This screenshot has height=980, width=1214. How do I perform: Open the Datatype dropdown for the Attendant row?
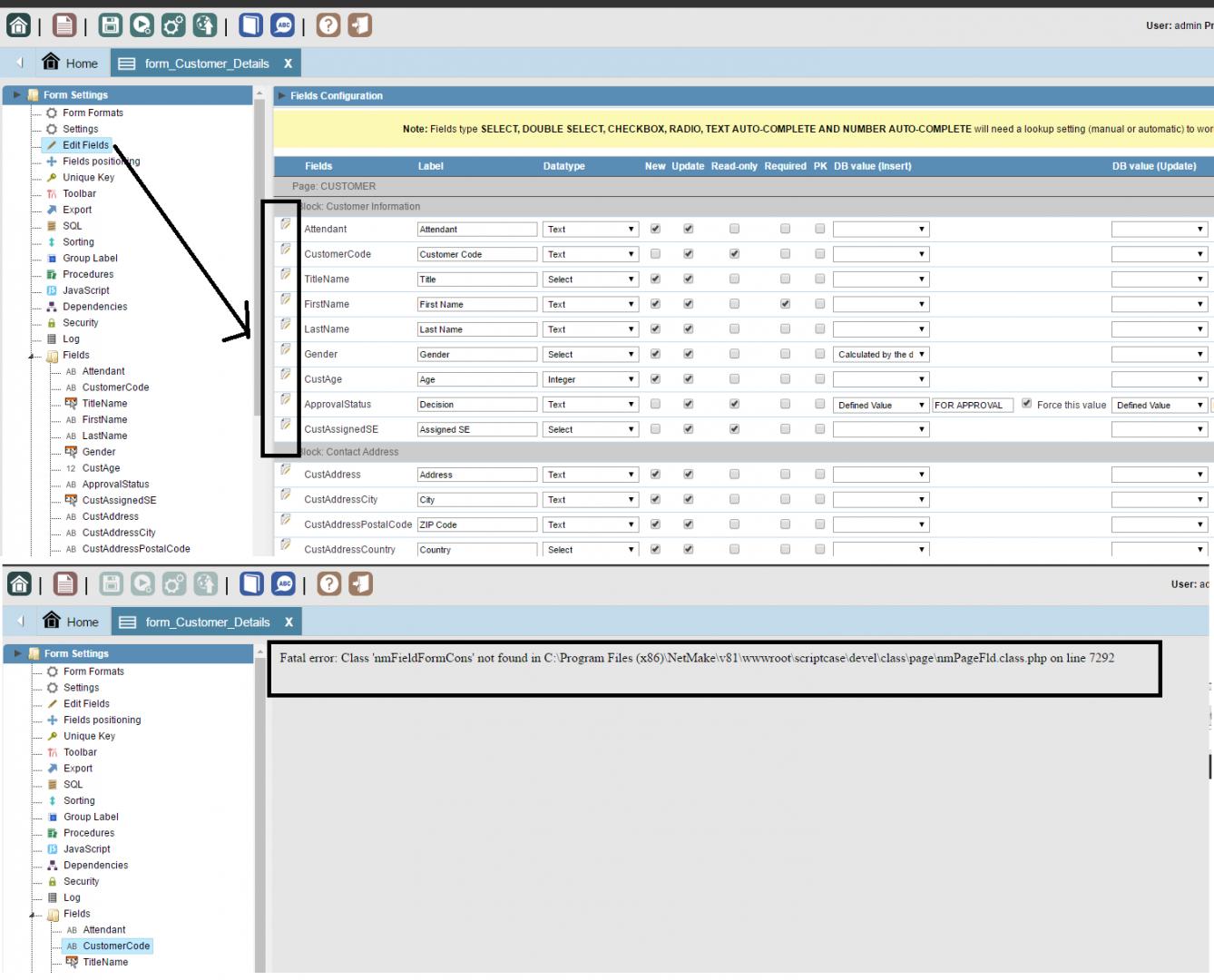click(x=591, y=230)
